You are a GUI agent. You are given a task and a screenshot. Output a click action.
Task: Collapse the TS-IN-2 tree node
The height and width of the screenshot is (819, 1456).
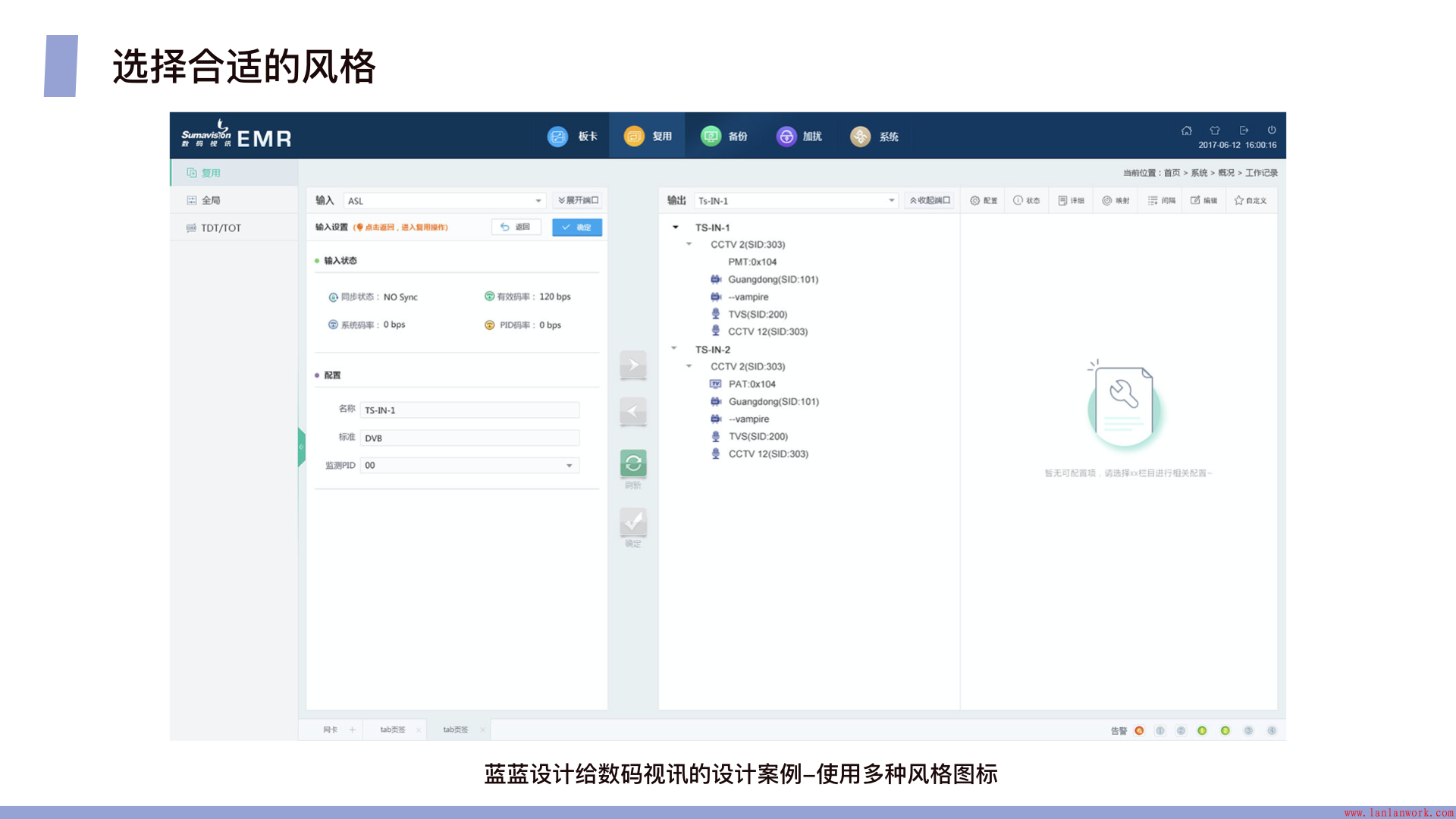click(674, 349)
